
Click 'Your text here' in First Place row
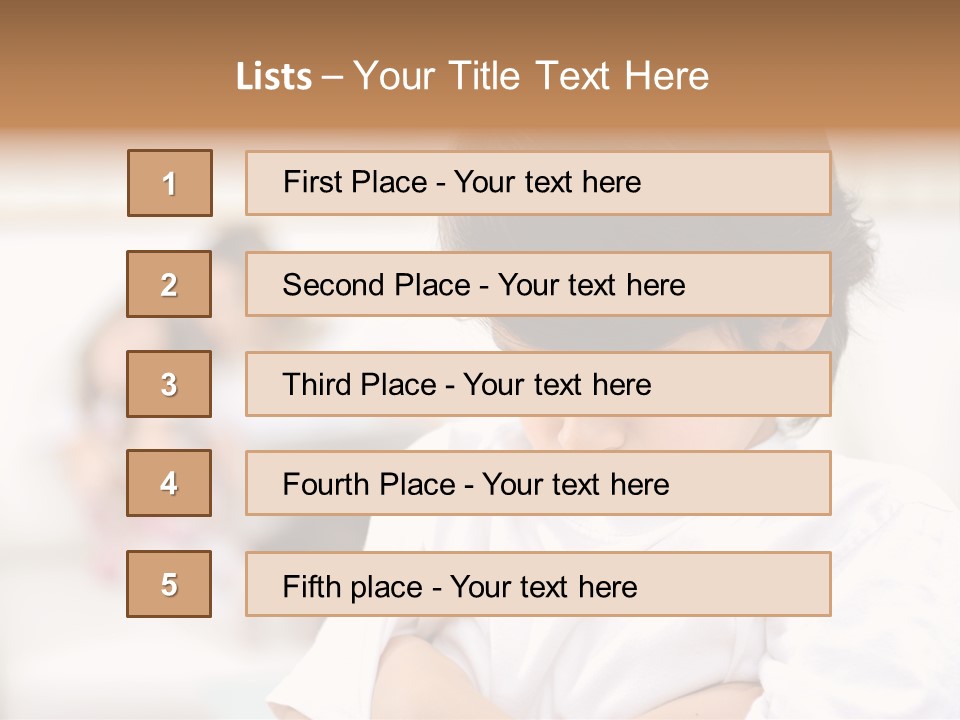point(547,182)
